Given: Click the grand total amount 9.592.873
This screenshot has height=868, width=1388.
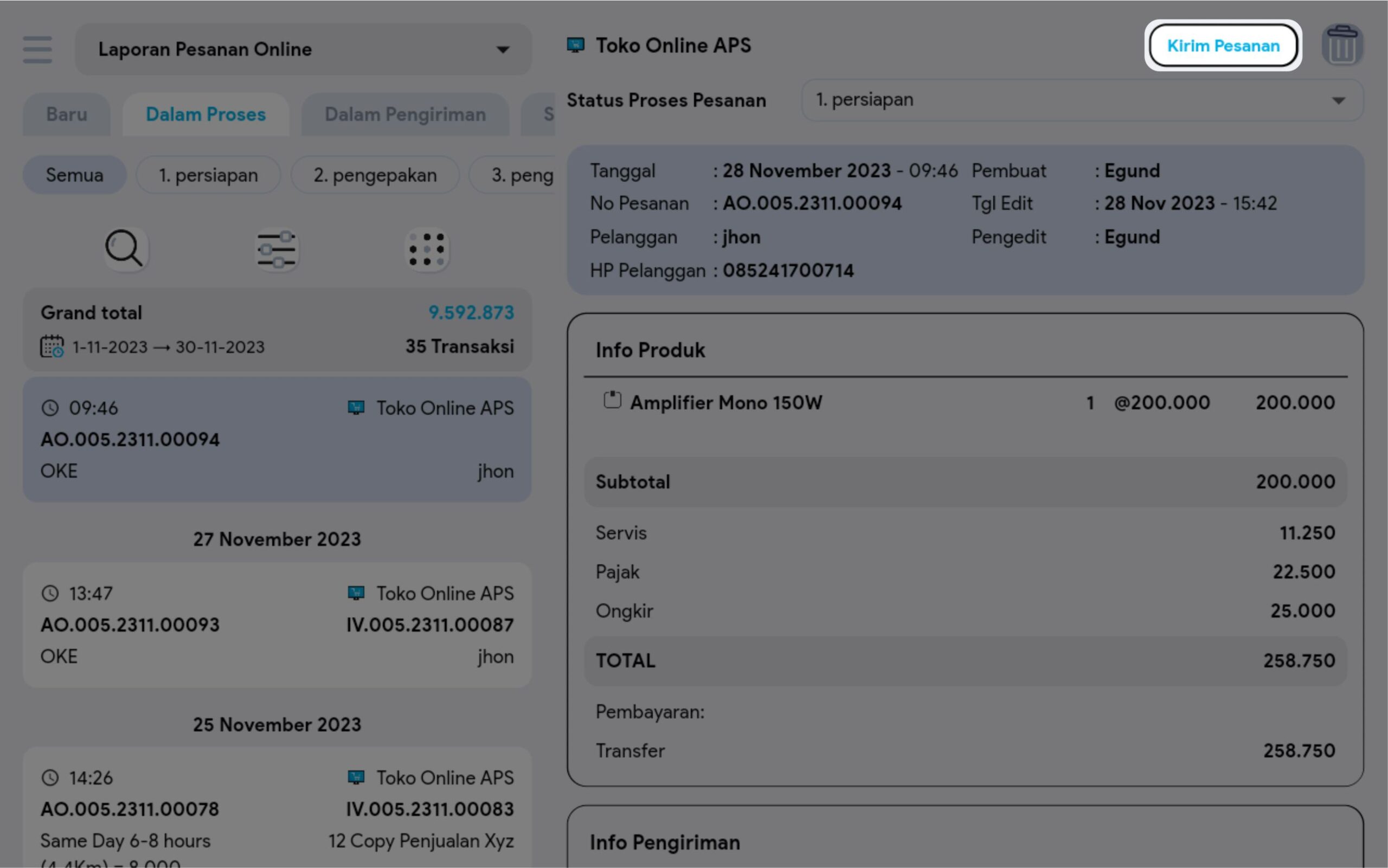Looking at the screenshot, I should pyautogui.click(x=471, y=313).
